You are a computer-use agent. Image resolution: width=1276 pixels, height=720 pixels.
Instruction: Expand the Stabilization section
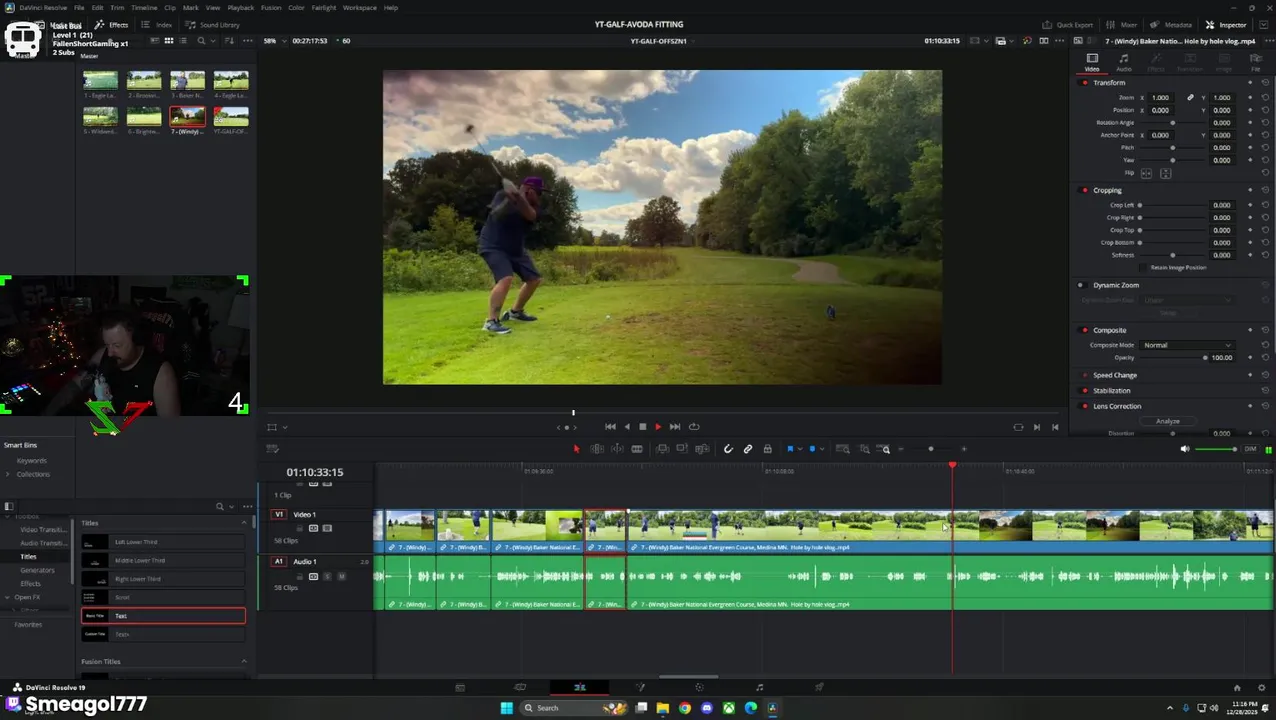1111,391
